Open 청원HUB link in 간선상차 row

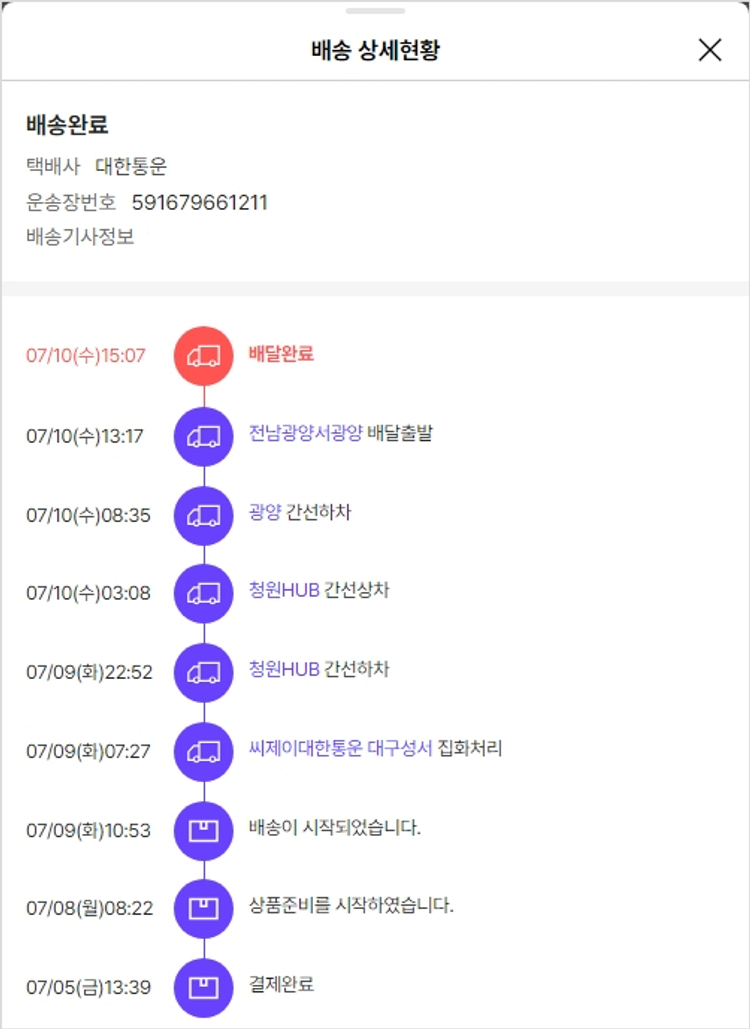click(284, 591)
